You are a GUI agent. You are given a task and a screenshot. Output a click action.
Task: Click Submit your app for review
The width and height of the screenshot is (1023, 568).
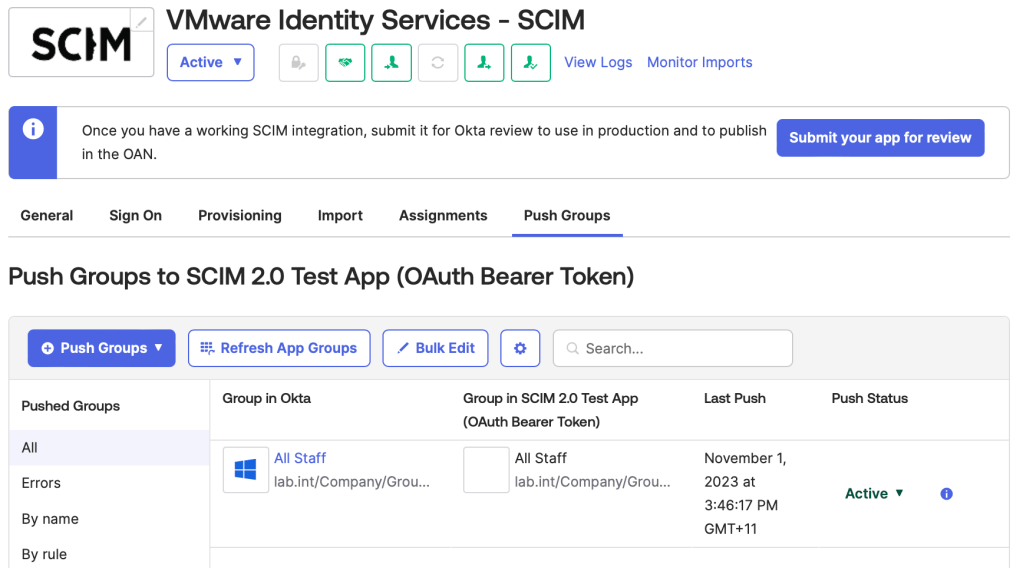coord(880,138)
